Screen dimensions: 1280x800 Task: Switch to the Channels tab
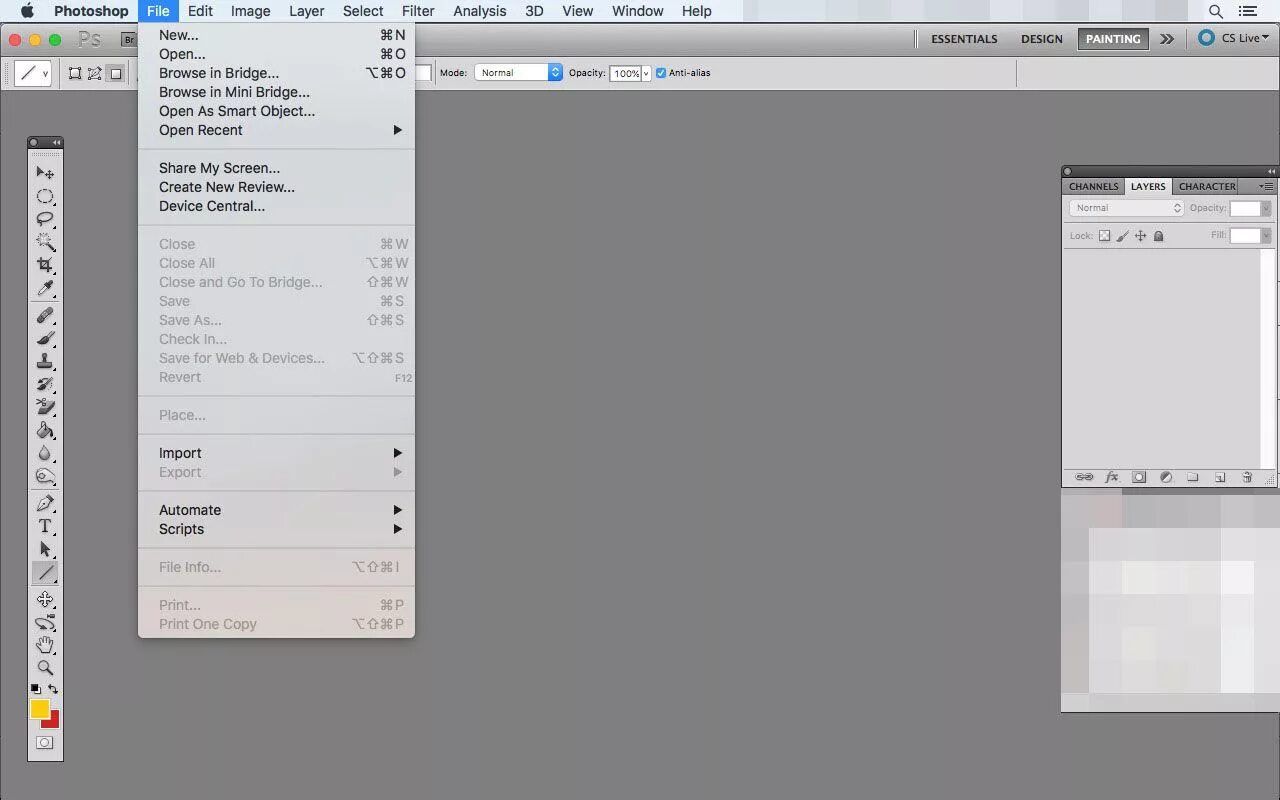coord(1093,186)
